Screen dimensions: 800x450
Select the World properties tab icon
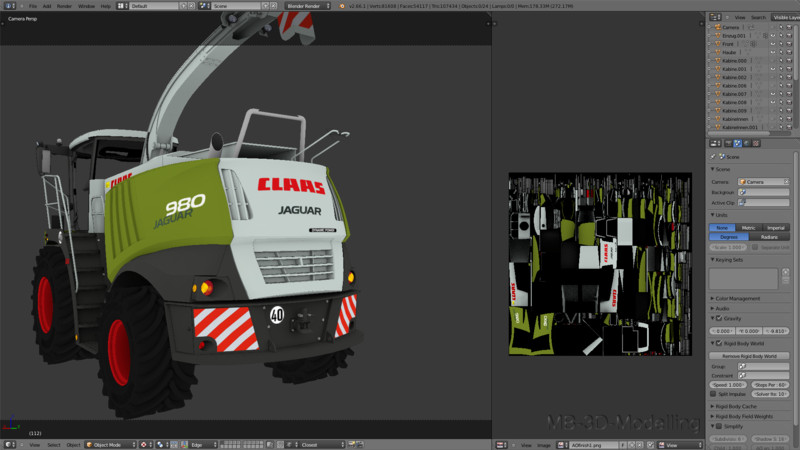point(746,143)
